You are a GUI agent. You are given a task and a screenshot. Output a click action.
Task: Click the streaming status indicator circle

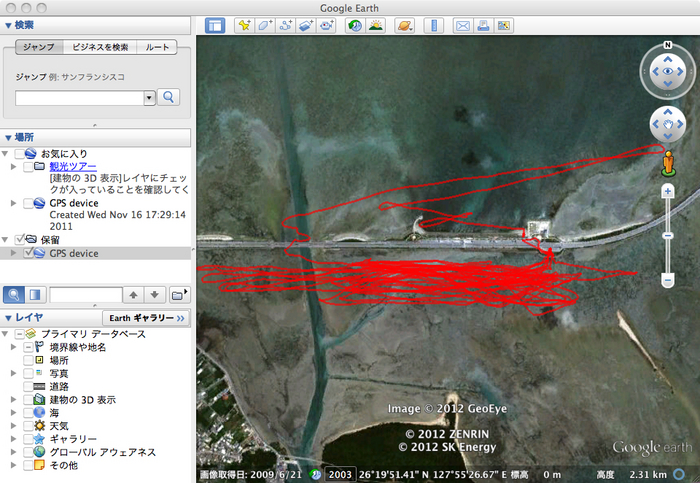679,475
